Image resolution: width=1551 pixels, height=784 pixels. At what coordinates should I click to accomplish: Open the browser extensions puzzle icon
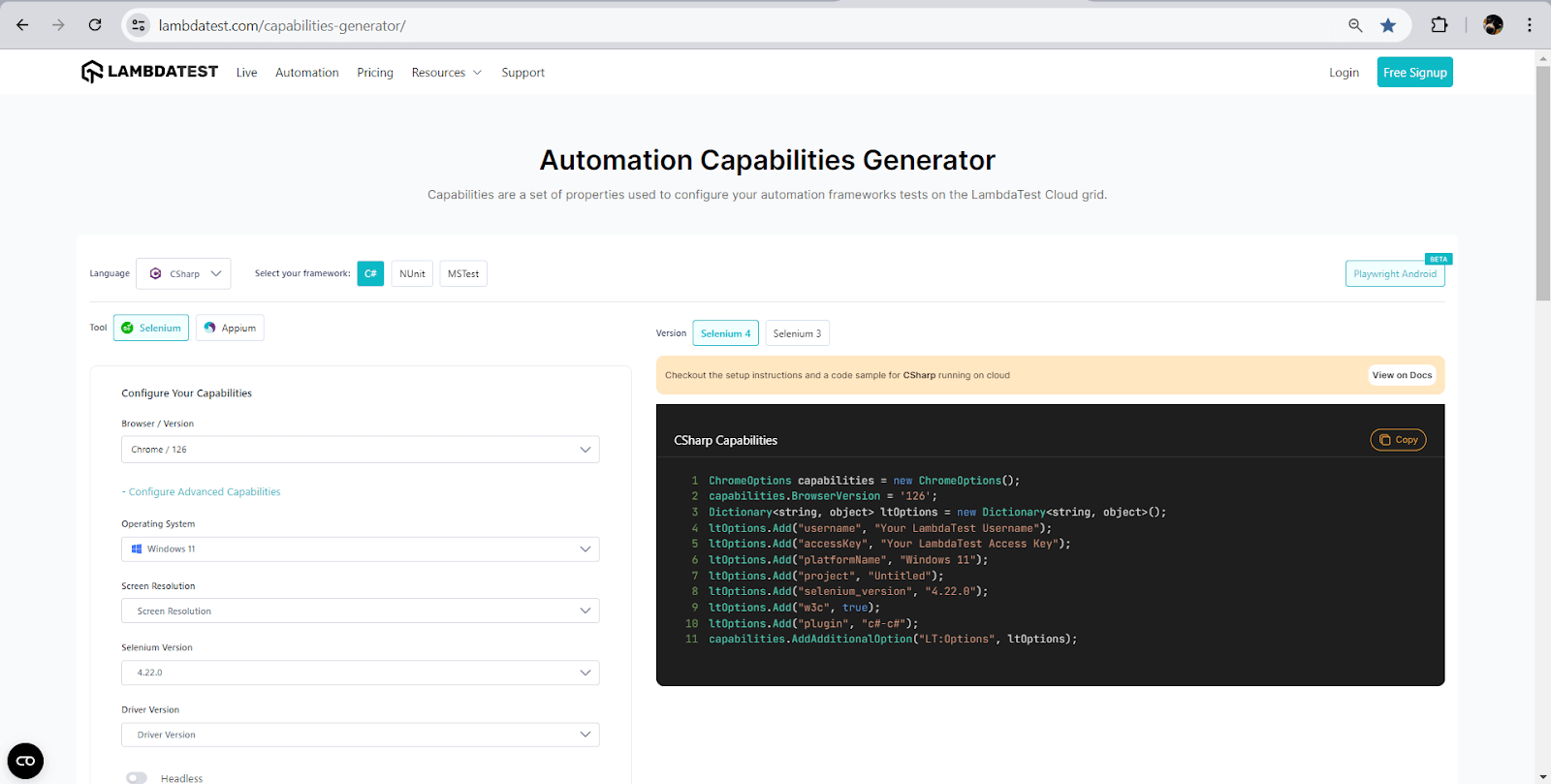tap(1440, 25)
